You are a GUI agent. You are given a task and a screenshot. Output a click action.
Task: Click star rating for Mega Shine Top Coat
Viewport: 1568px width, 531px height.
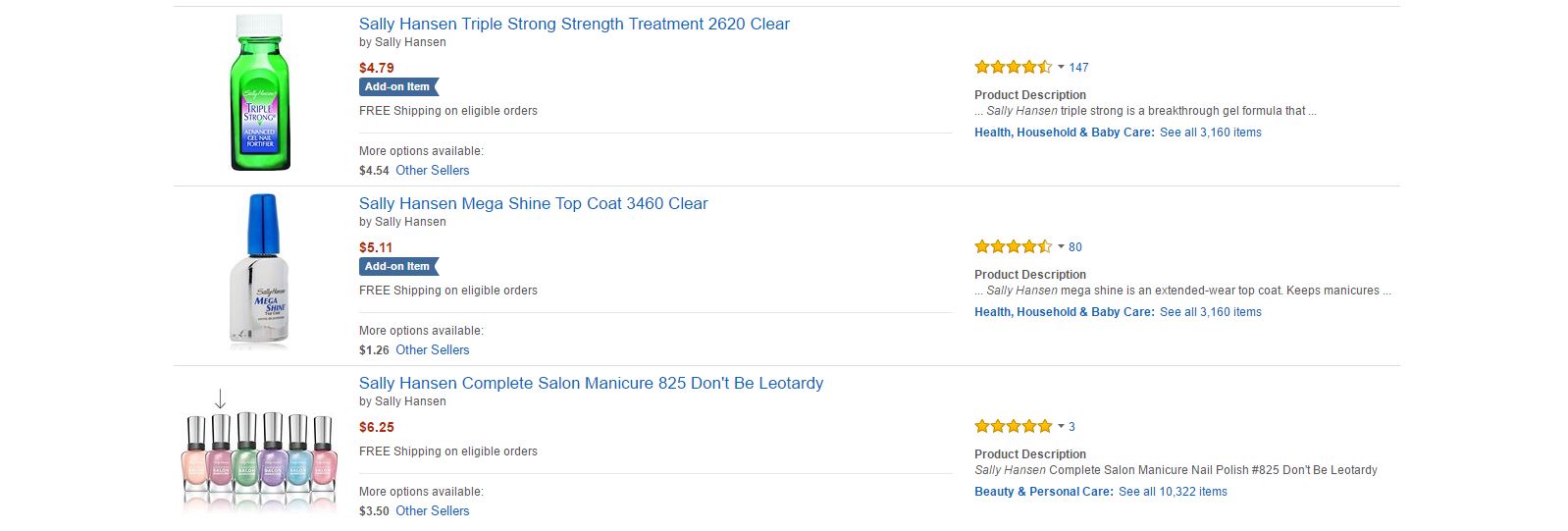coord(1013,247)
